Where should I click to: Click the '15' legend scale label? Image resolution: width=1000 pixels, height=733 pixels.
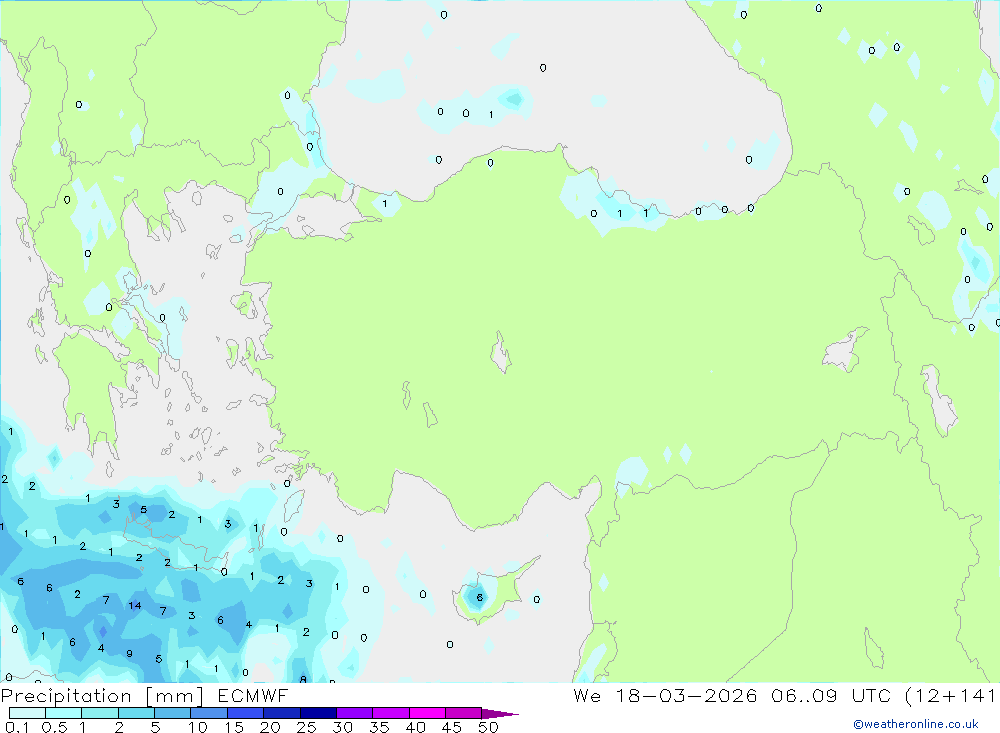[x=234, y=727]
